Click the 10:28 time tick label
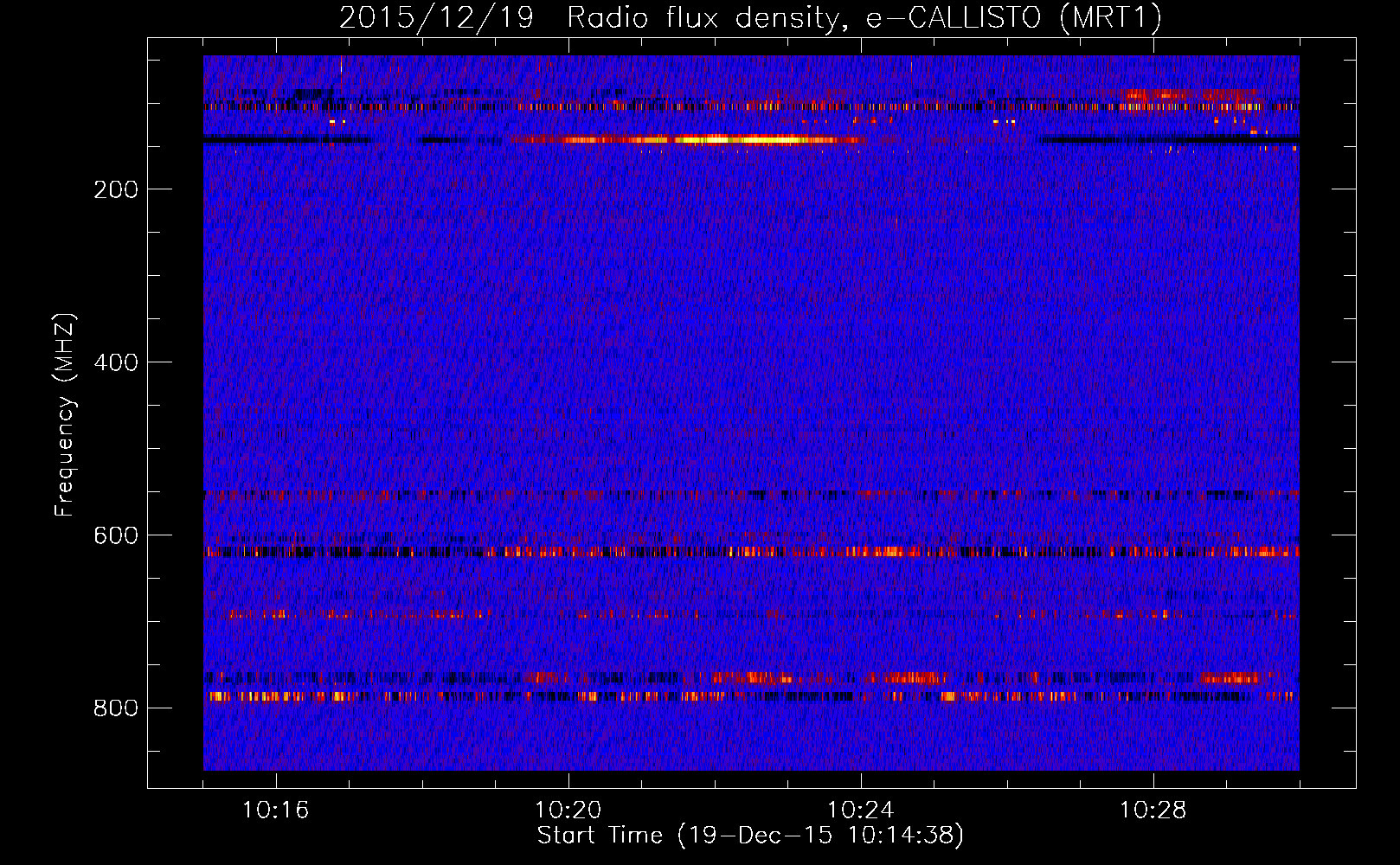Image resolution: width=1400 pixels, height=865 pixels. click(1153, 811)
